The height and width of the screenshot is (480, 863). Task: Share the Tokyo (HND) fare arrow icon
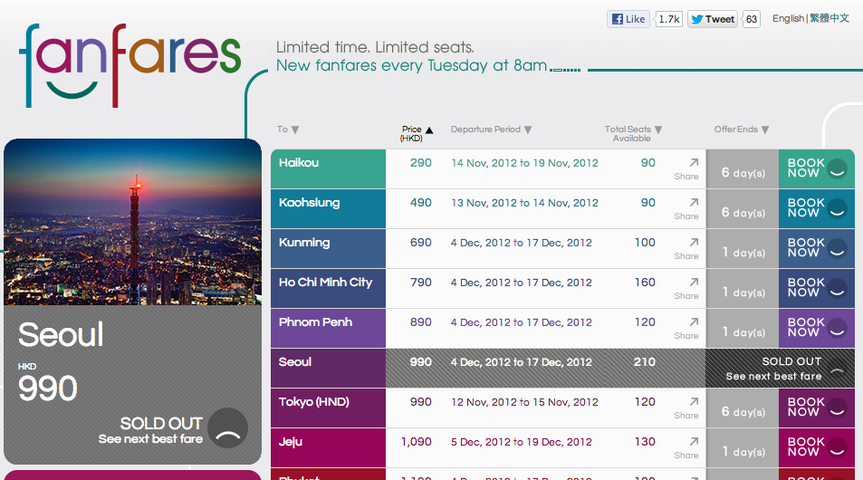click(693, 401)
